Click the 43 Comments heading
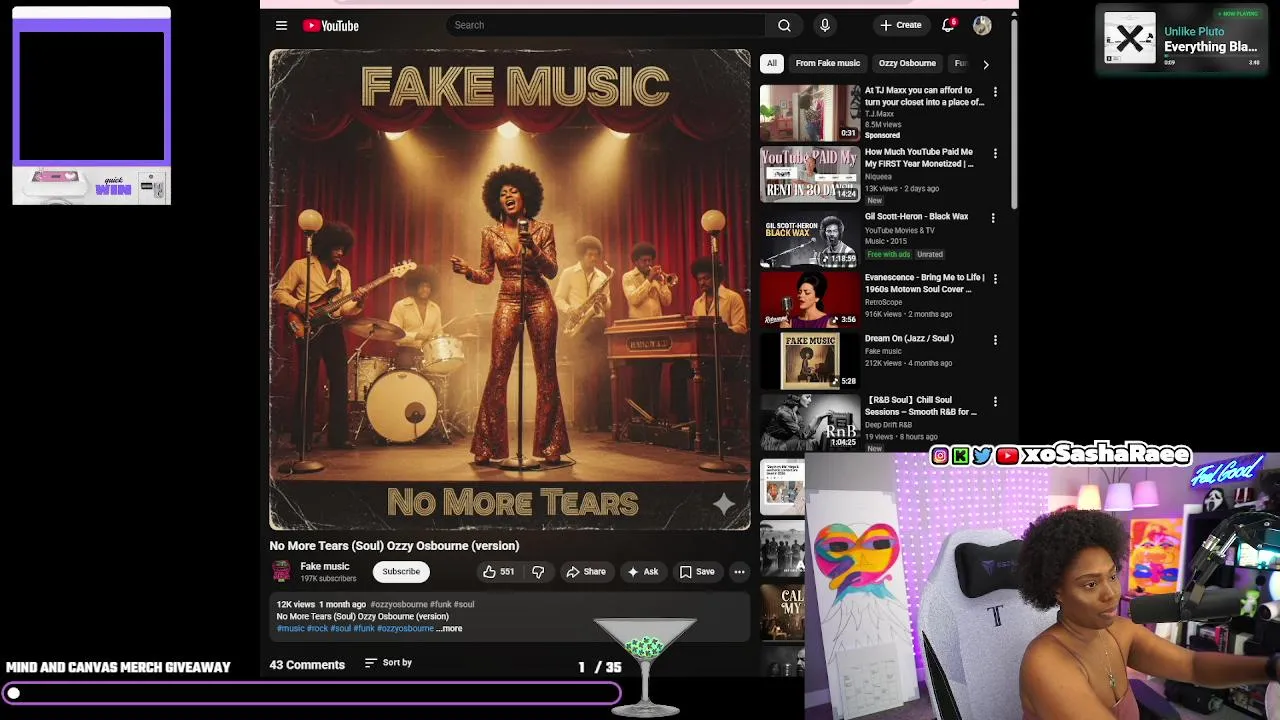 click(x=307, y=665)
